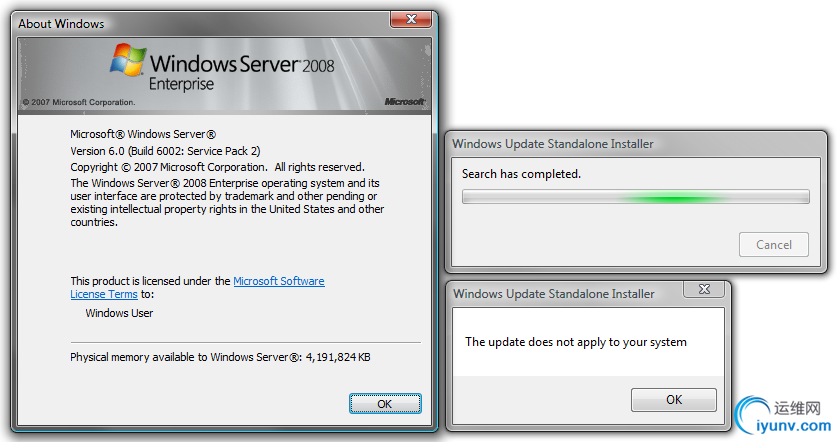
Task: Select "The update does not apply to your system" text
Action: tap(576, 342)
